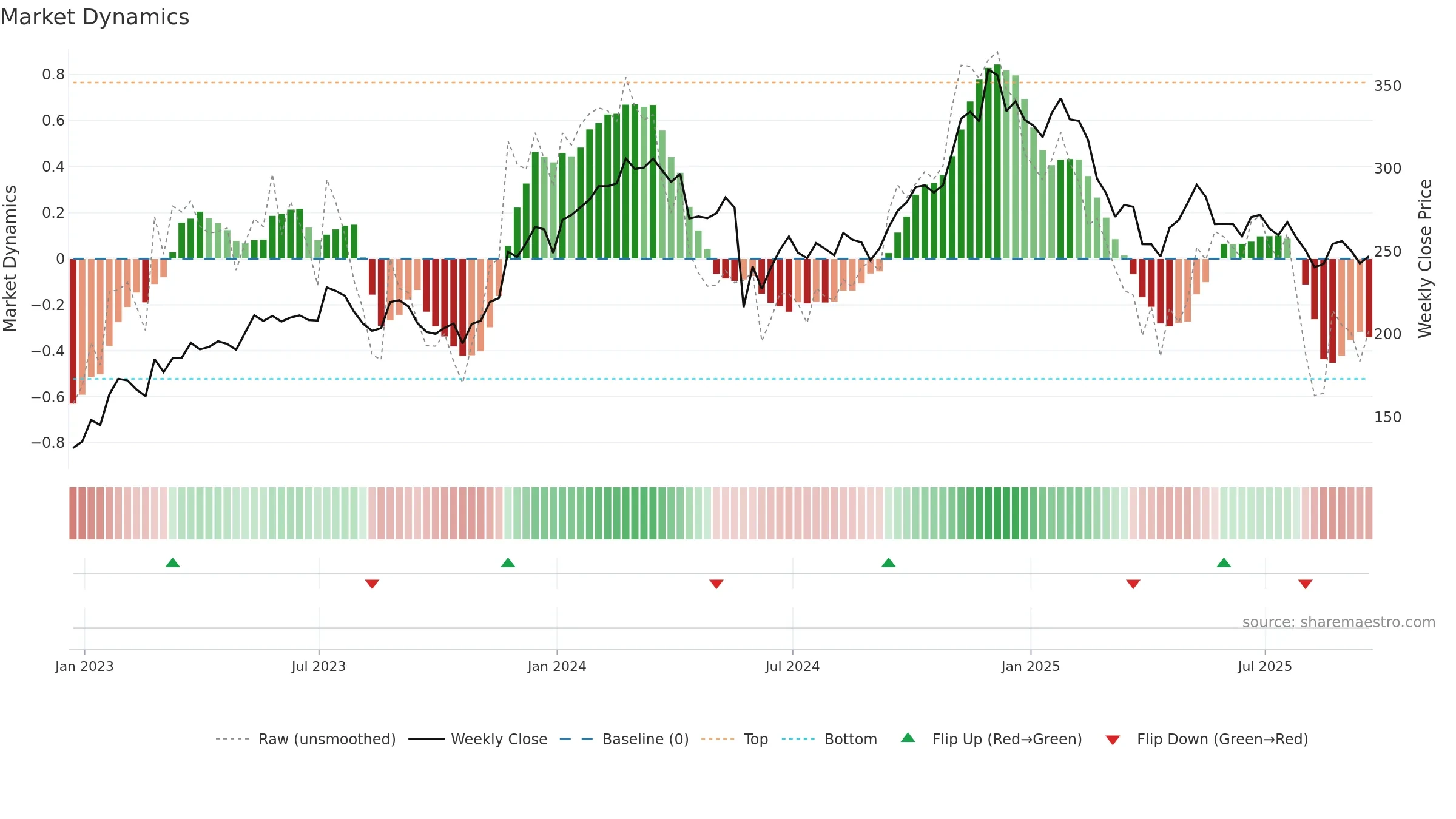1456x819 pixels.
Task: Click the darkest green heat-strip cell near Dec 2024
Action: click(997, 513)
